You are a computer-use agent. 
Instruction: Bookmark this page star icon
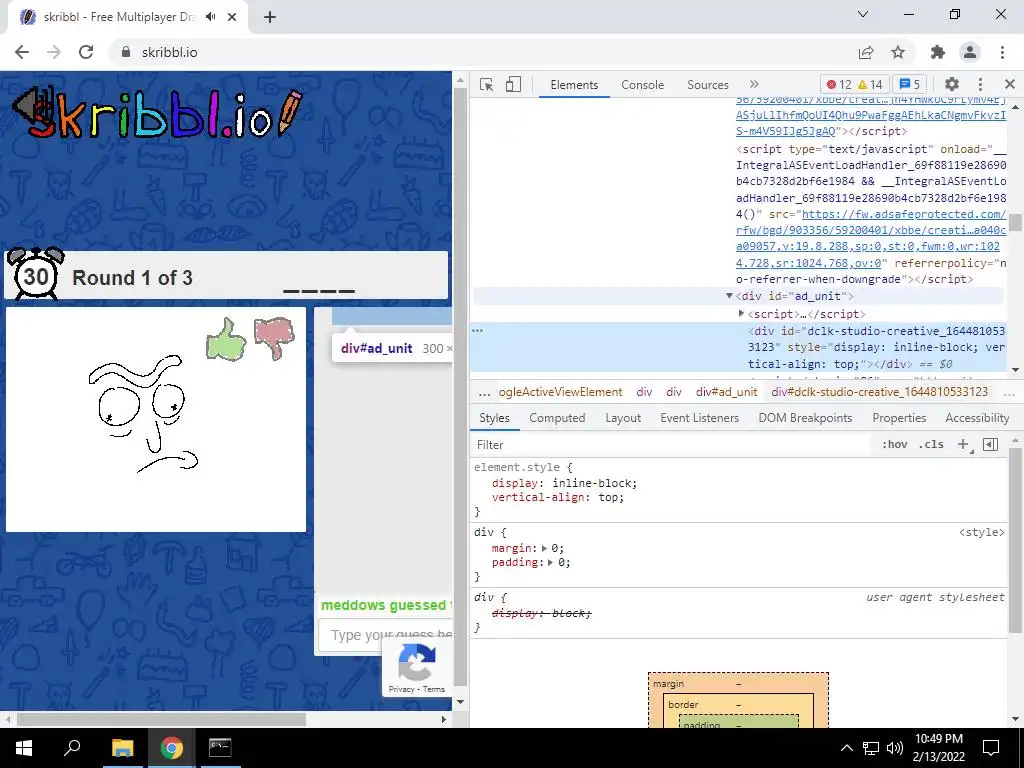(x=898, y=52)
